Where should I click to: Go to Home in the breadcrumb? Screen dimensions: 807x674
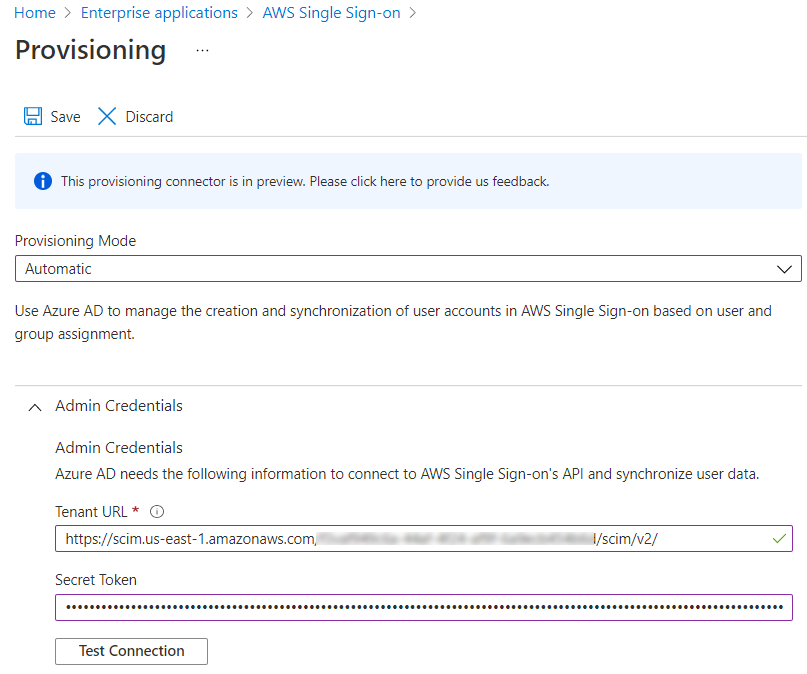pos(35,13)
